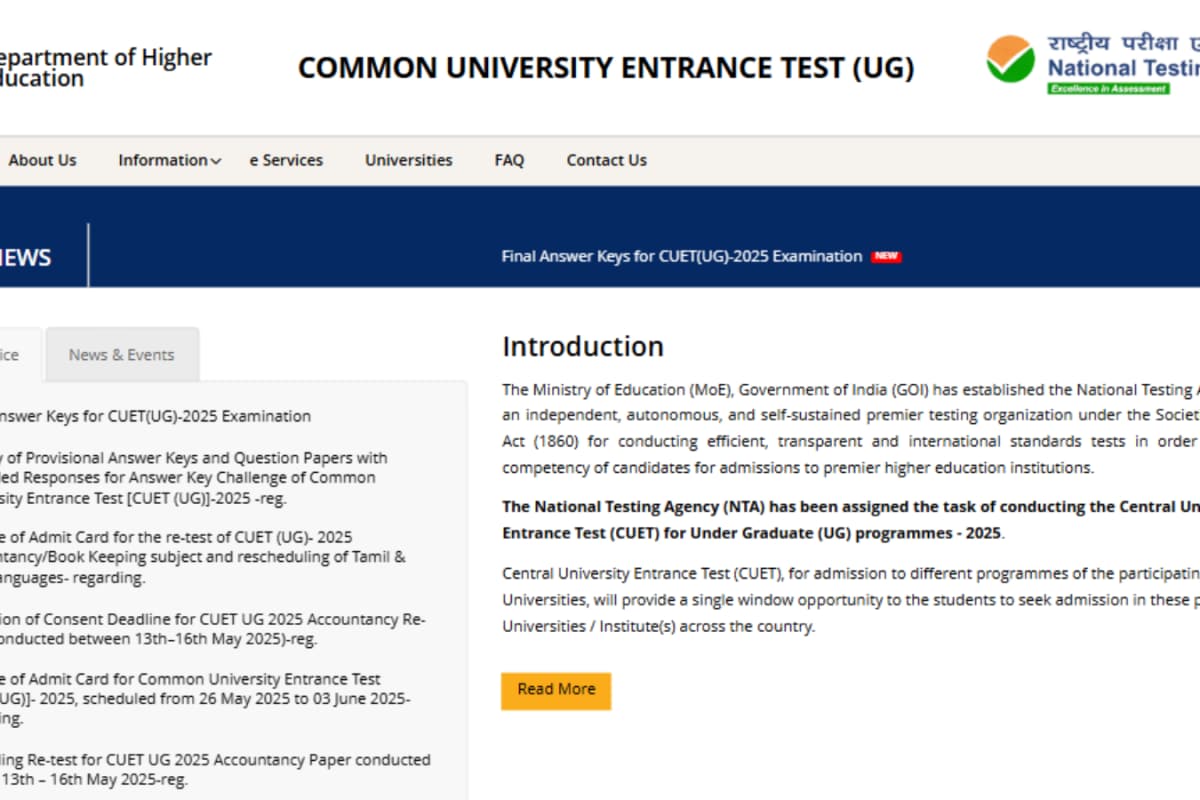
Task: Navigate to Contact Us
Action: click(x=606, y=160)
